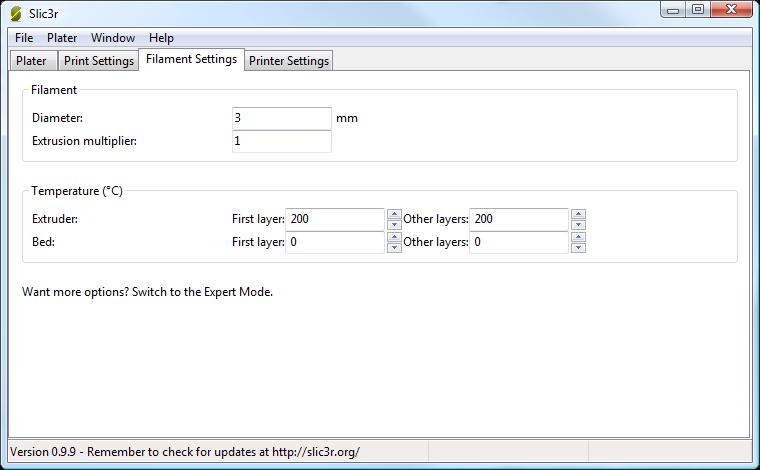760x470 pixels.
Task: Maximize the Slic3r window
Action: (697, 10)
